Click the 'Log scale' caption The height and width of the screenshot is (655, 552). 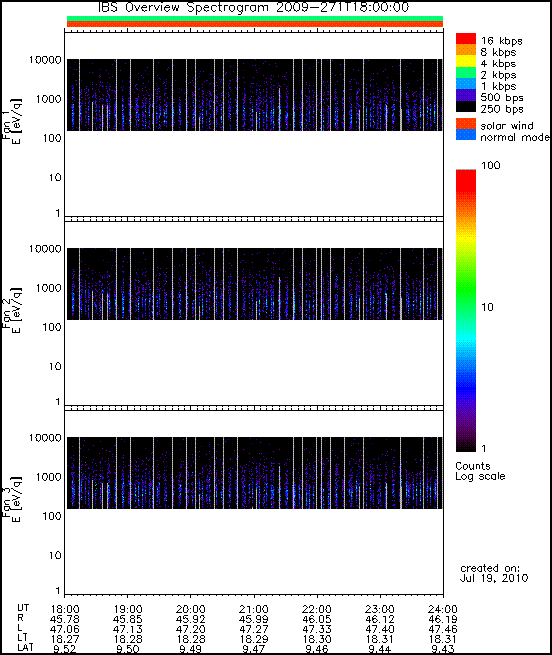[480, 476]
